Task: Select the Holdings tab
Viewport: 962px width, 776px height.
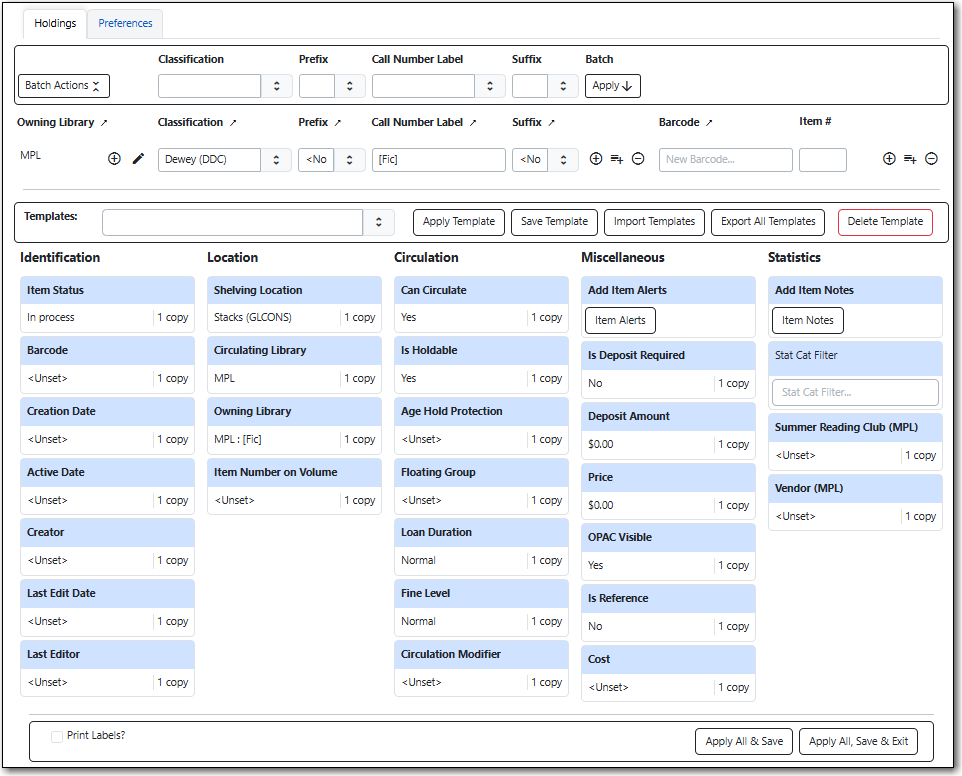Action: (x=55, y=23)
